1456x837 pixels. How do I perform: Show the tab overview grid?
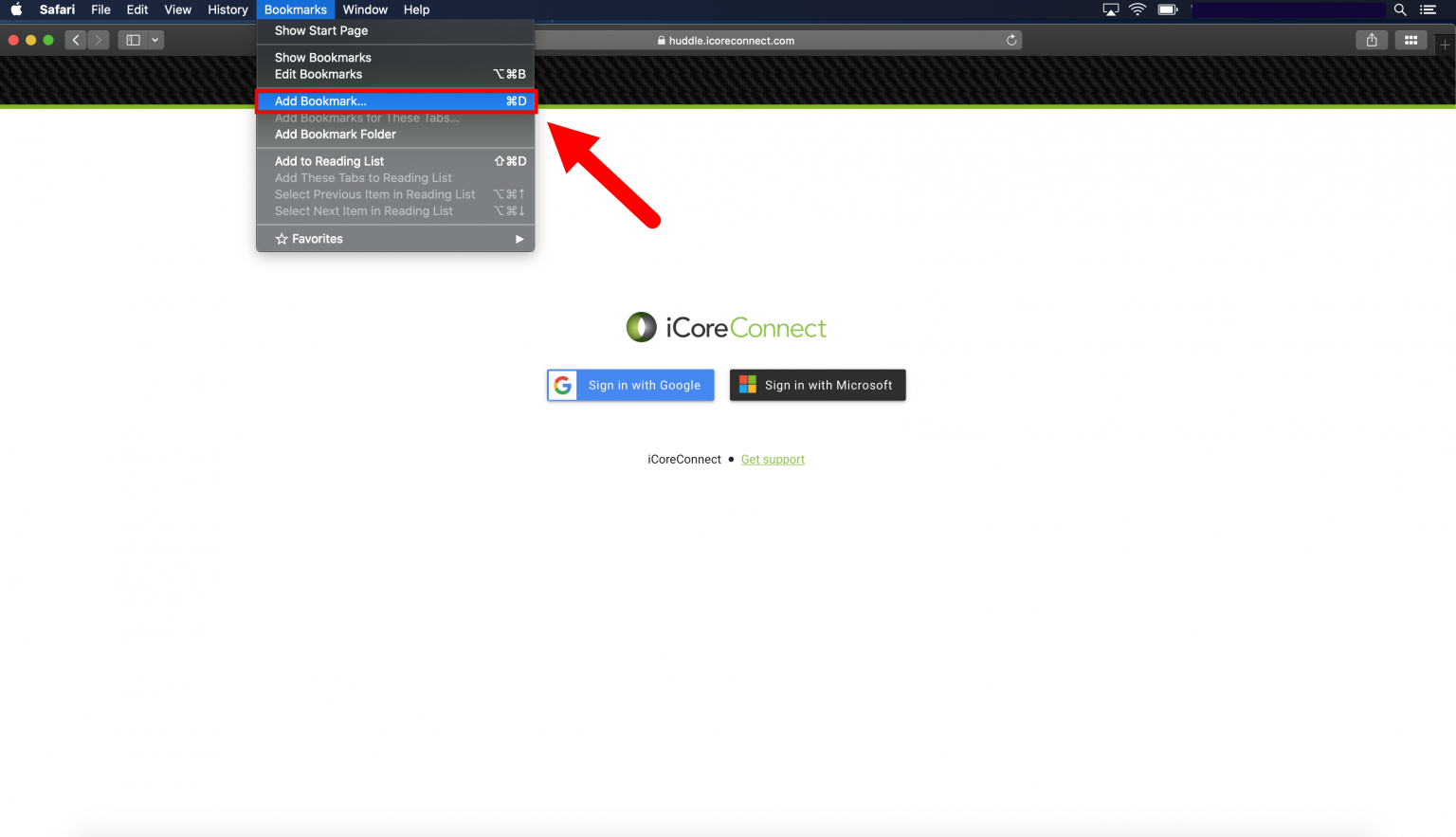[1410, 40]
